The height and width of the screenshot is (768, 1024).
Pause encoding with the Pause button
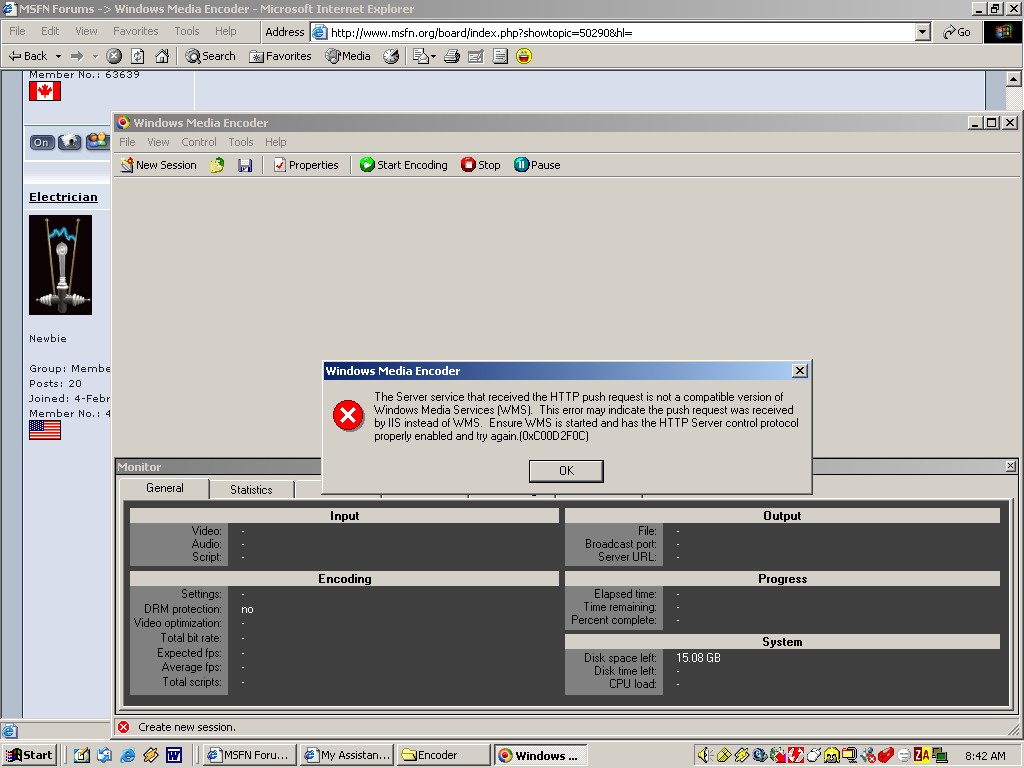tap(537, 165)
